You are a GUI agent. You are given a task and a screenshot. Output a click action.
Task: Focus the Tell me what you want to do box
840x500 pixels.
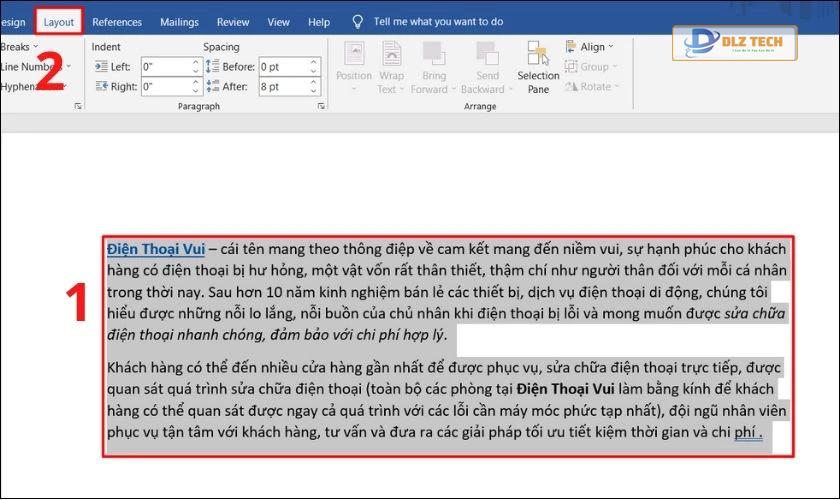(438, 21)
